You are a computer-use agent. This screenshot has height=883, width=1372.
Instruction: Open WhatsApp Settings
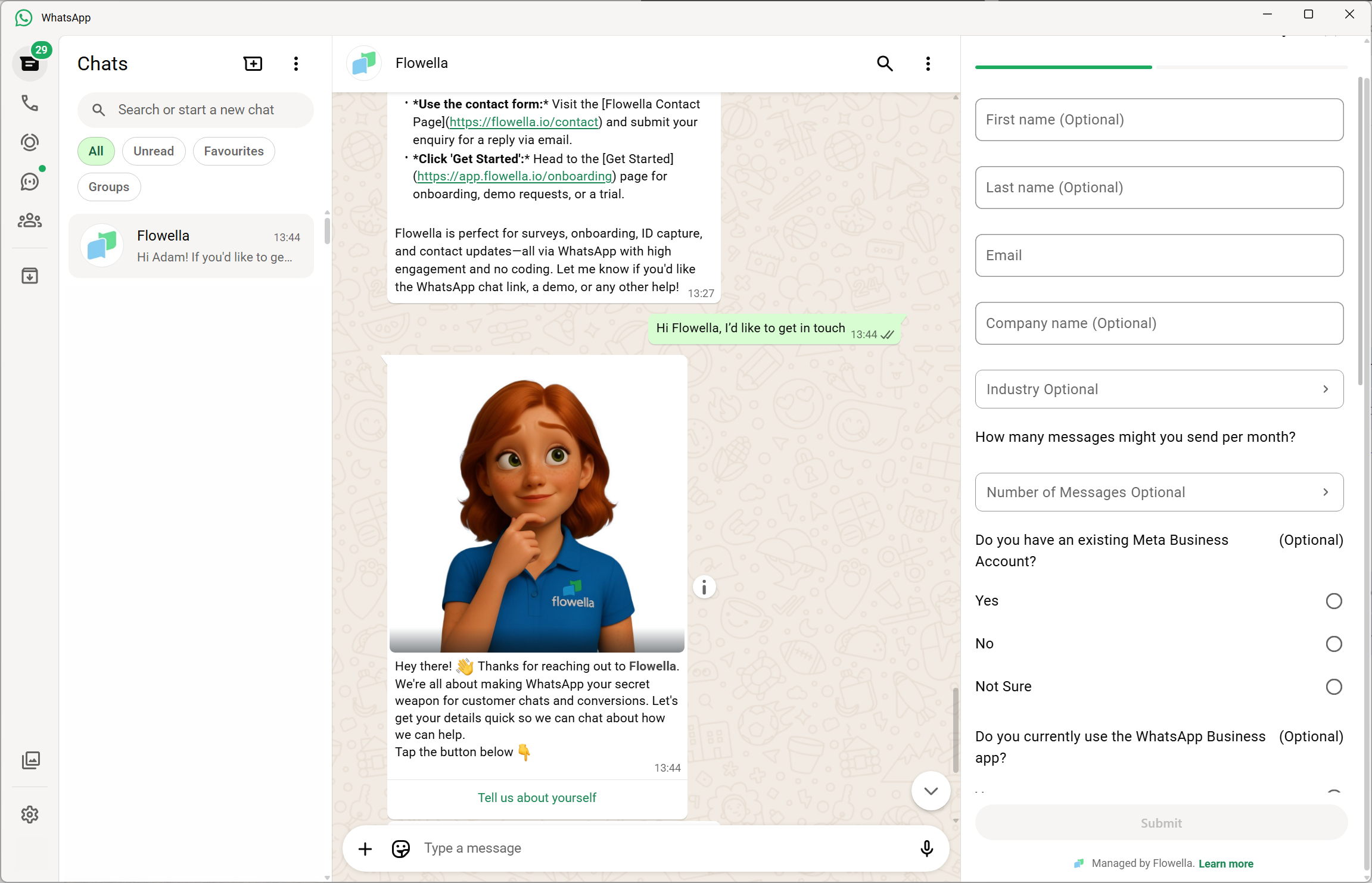[x=30, y=815]
